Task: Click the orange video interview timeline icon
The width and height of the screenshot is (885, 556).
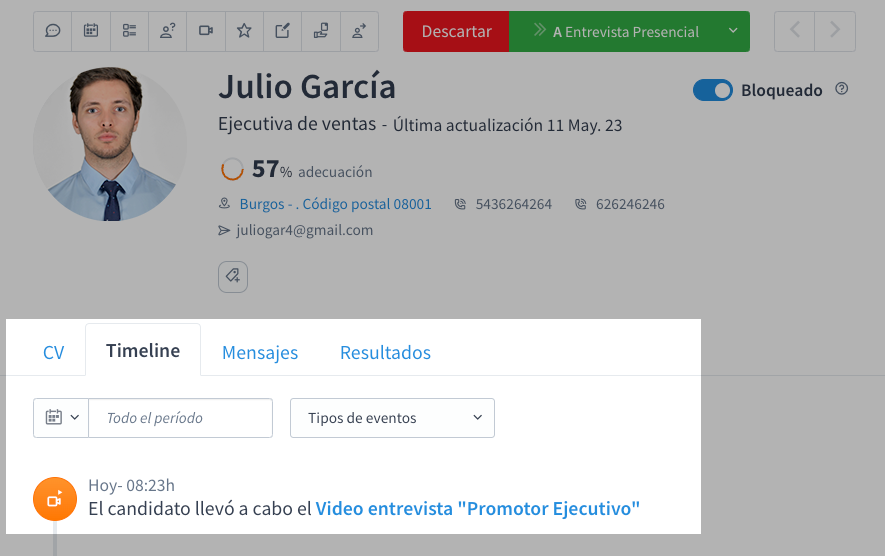Action: point(55,499)
